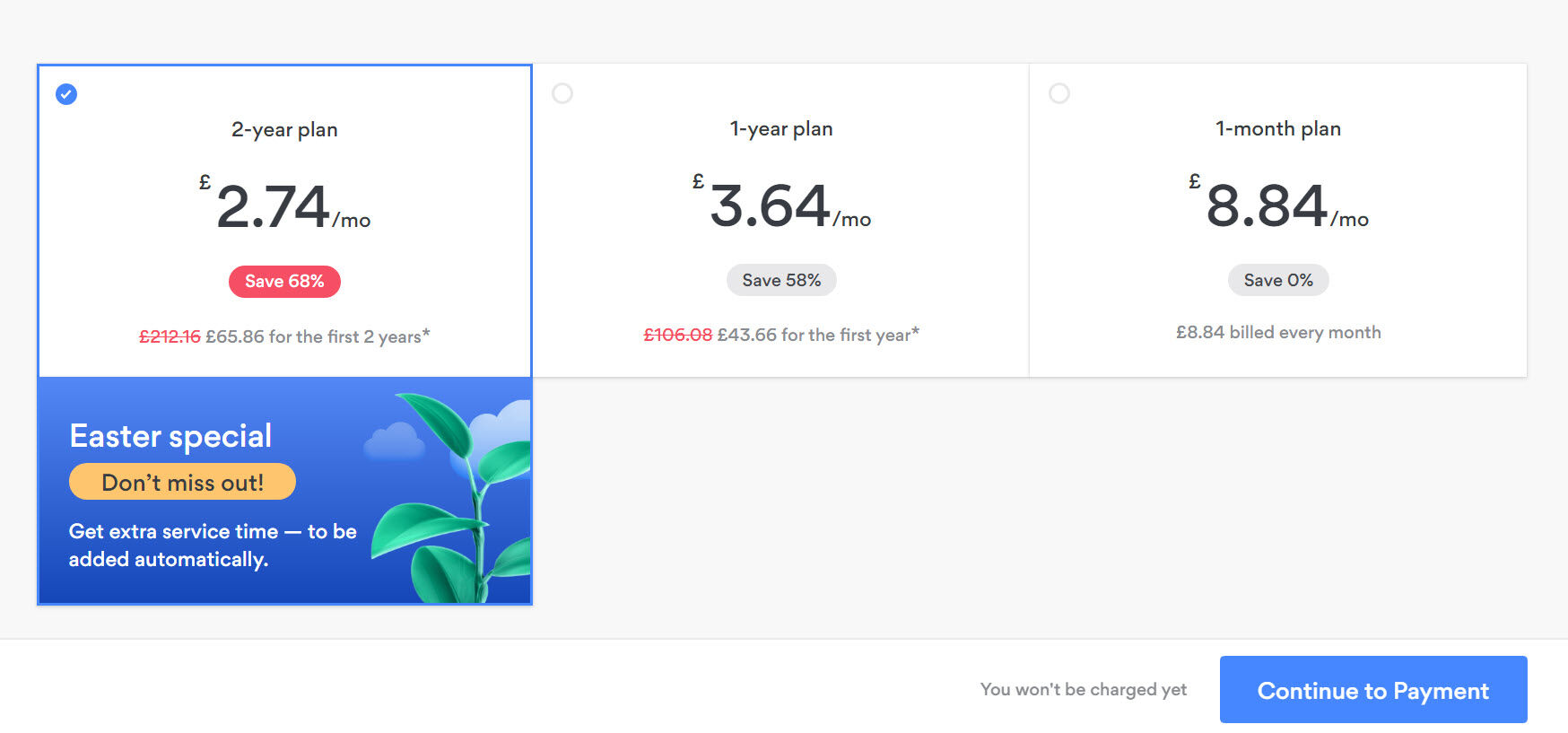Click the £8.84/mo price
Image resolution: width=1568 pixels, height=733 pixels.
click(x=1278, y=205)
